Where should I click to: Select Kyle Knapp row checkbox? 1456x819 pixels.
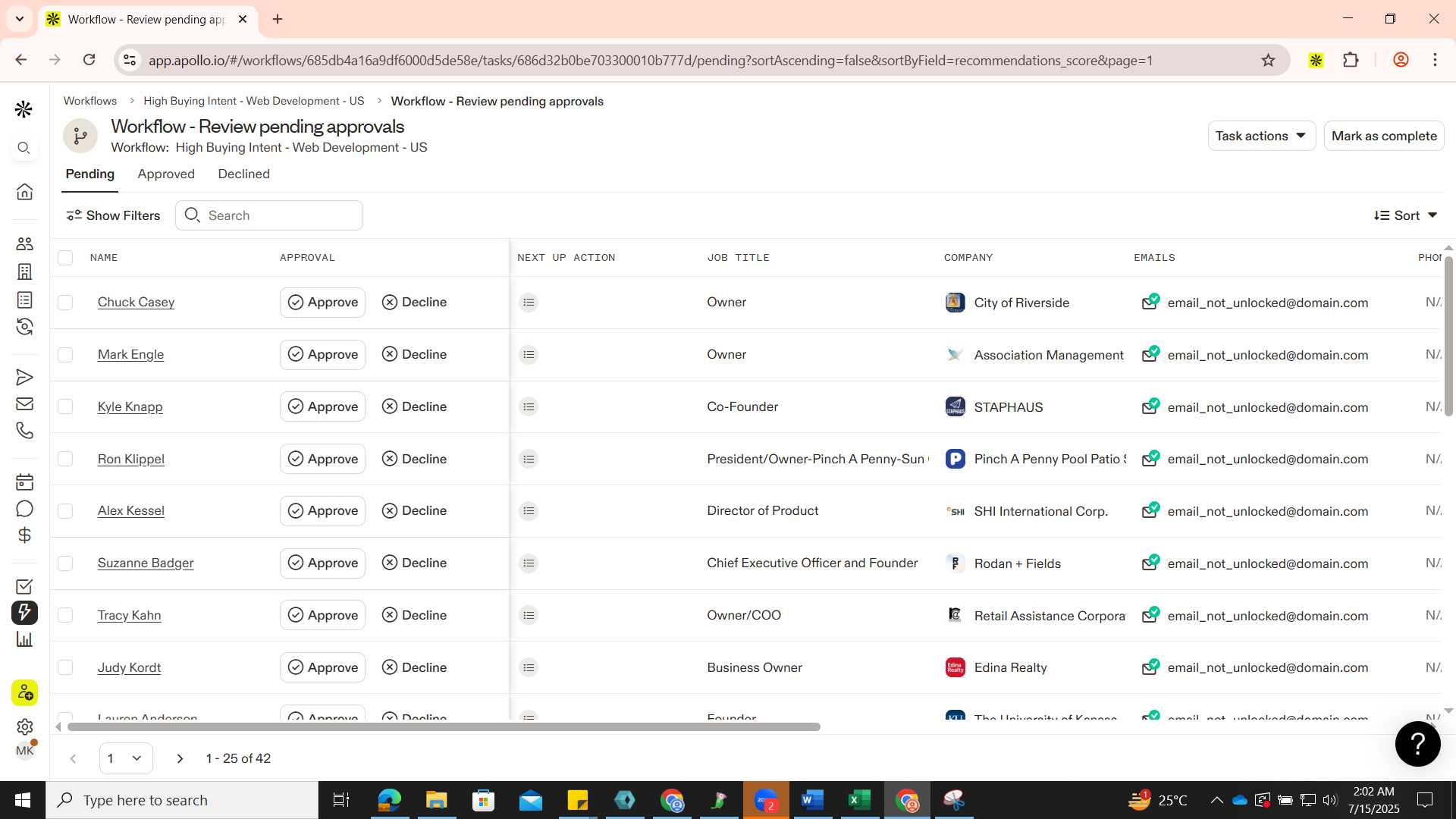[x=65, y=406]
